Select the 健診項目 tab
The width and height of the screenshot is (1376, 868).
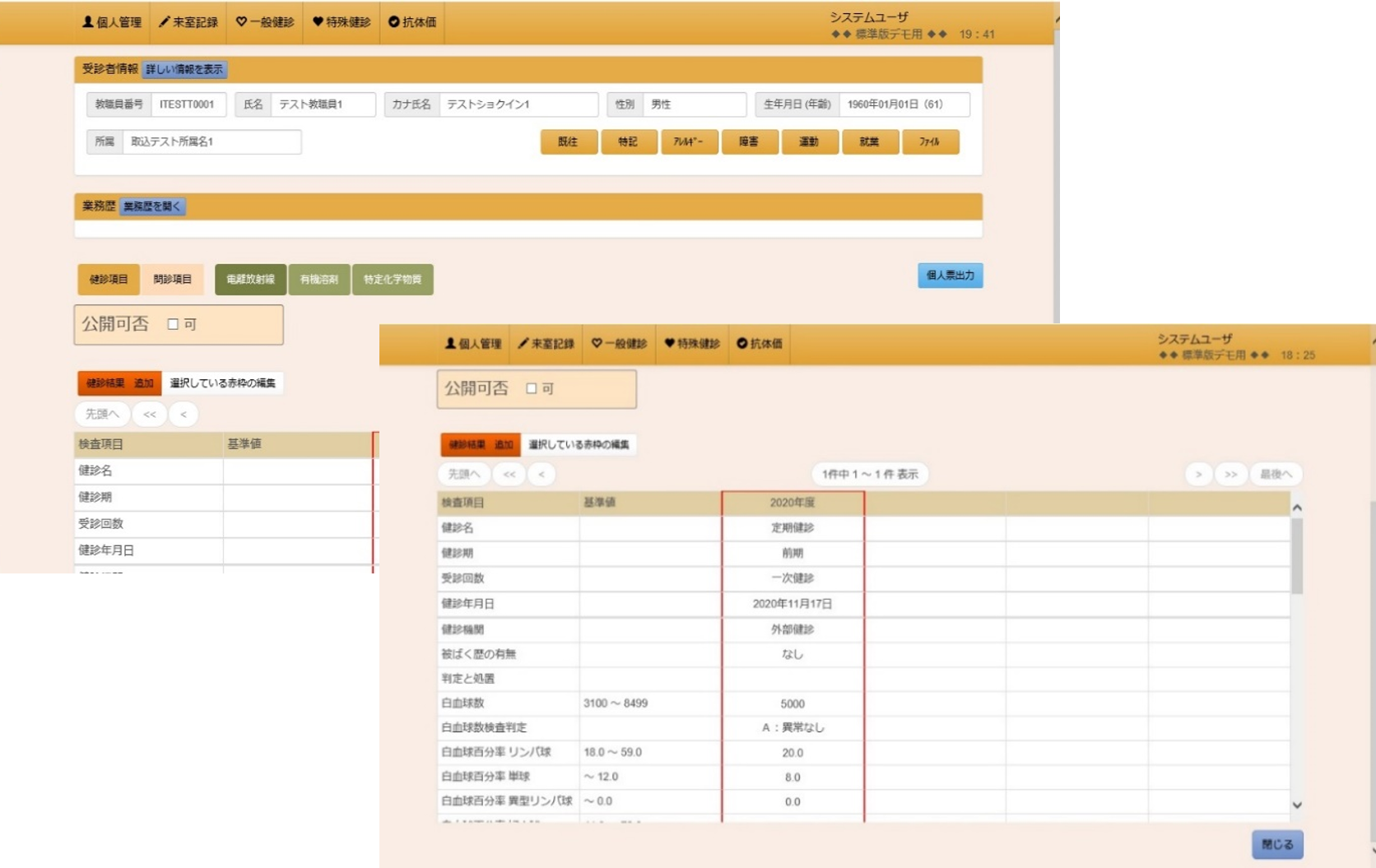point(109,280)
